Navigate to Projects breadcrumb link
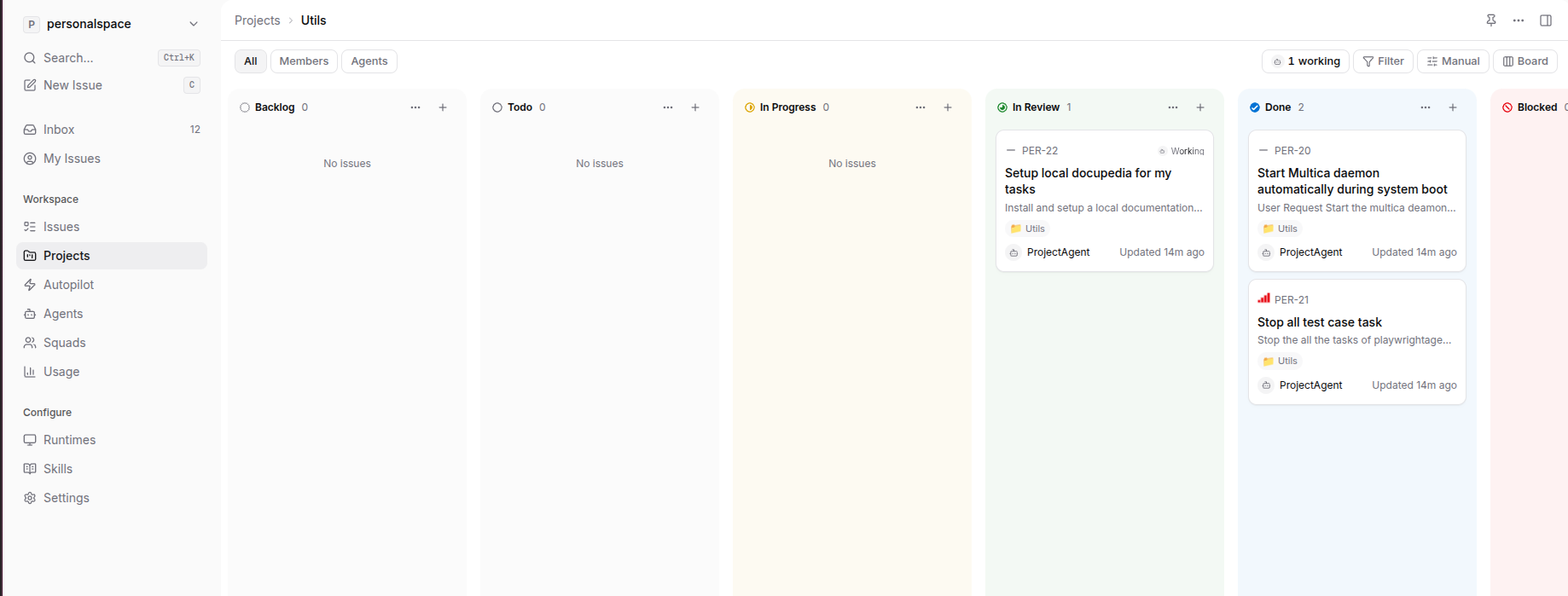1568x596 pixels. tap(258, 20)
